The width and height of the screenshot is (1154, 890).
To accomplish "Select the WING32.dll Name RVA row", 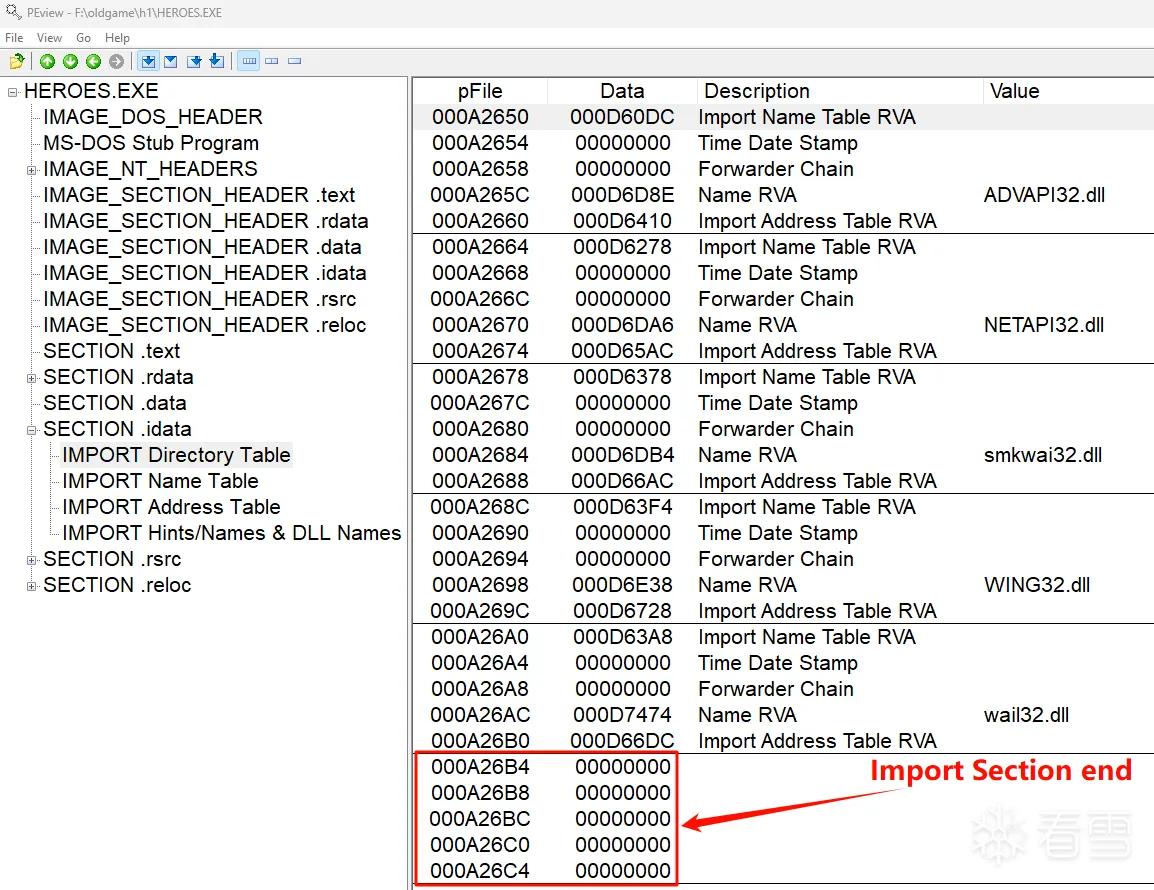I will click(x=783, y=584).
